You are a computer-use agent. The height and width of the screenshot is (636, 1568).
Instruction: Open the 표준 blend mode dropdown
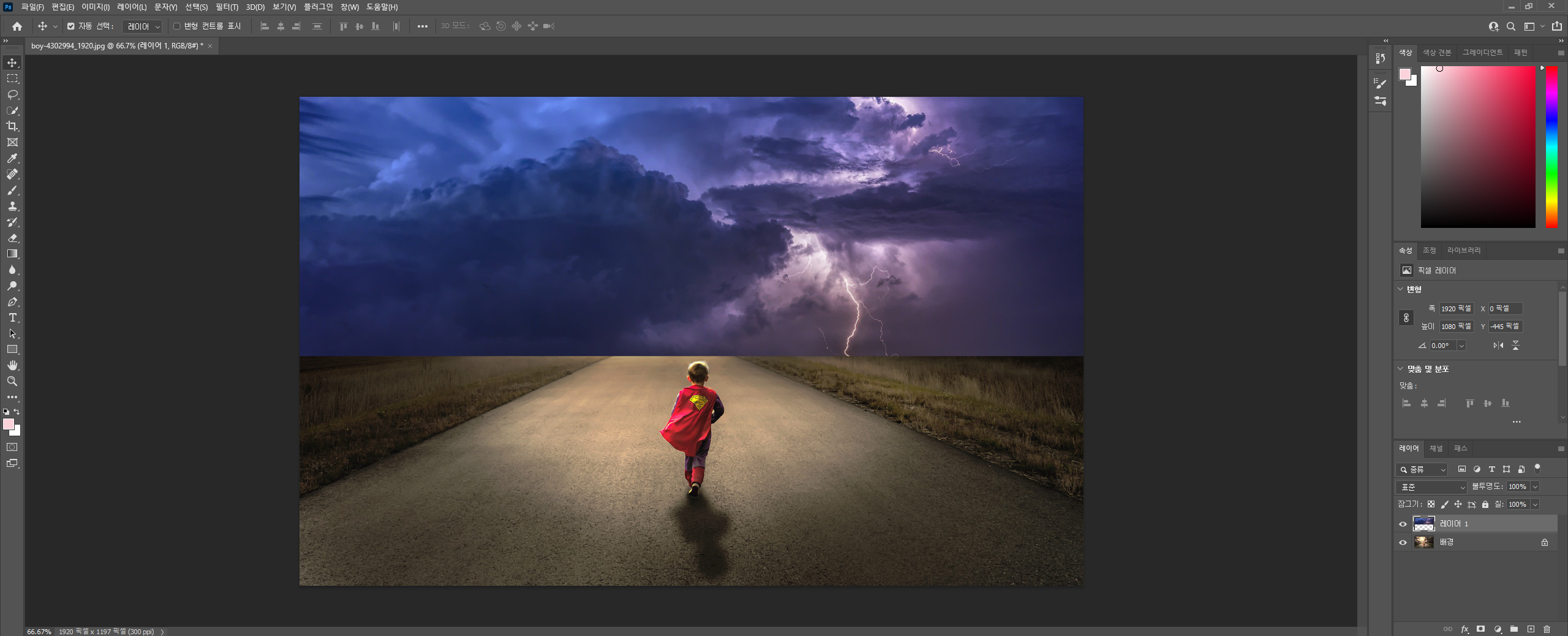[1431, 487]
